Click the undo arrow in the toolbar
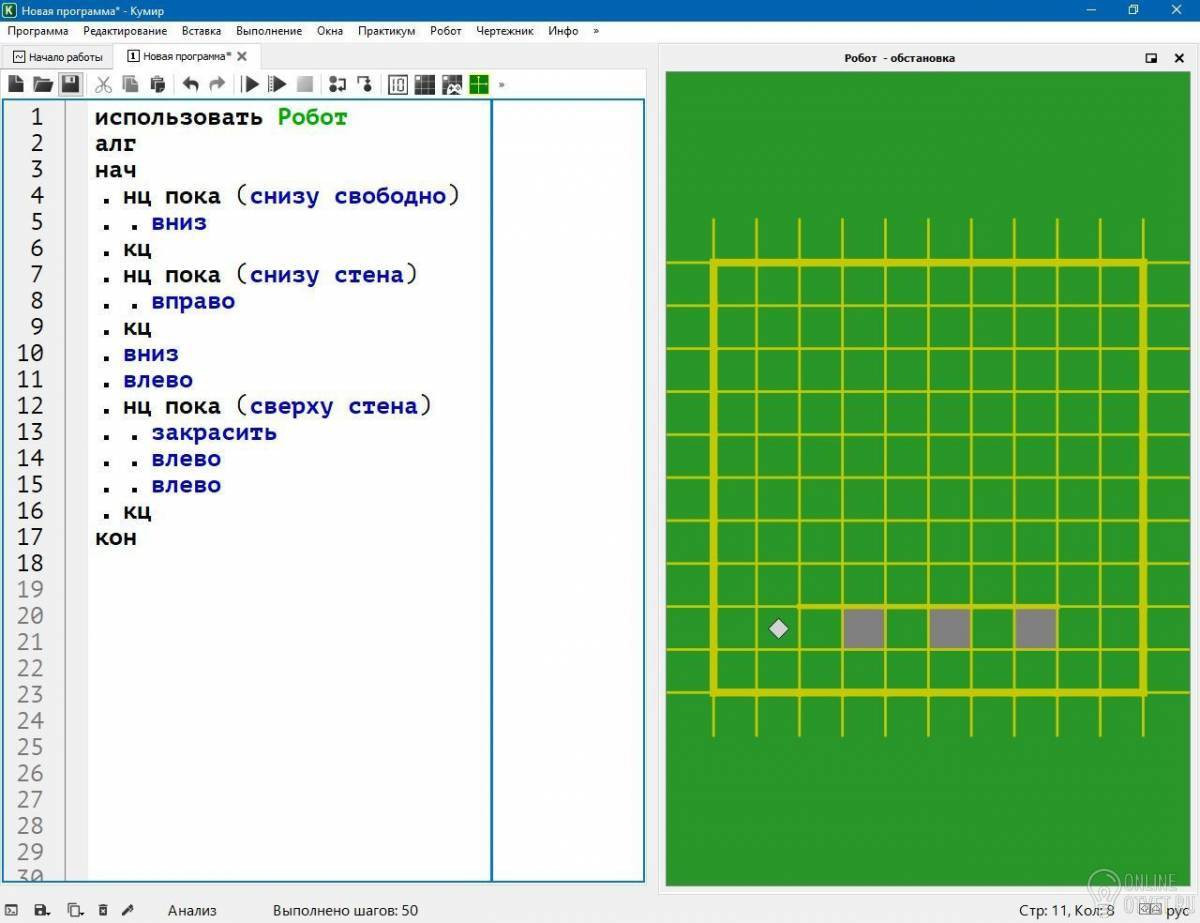The width and height of the screenshot is (1200, 923). point(190,85)
